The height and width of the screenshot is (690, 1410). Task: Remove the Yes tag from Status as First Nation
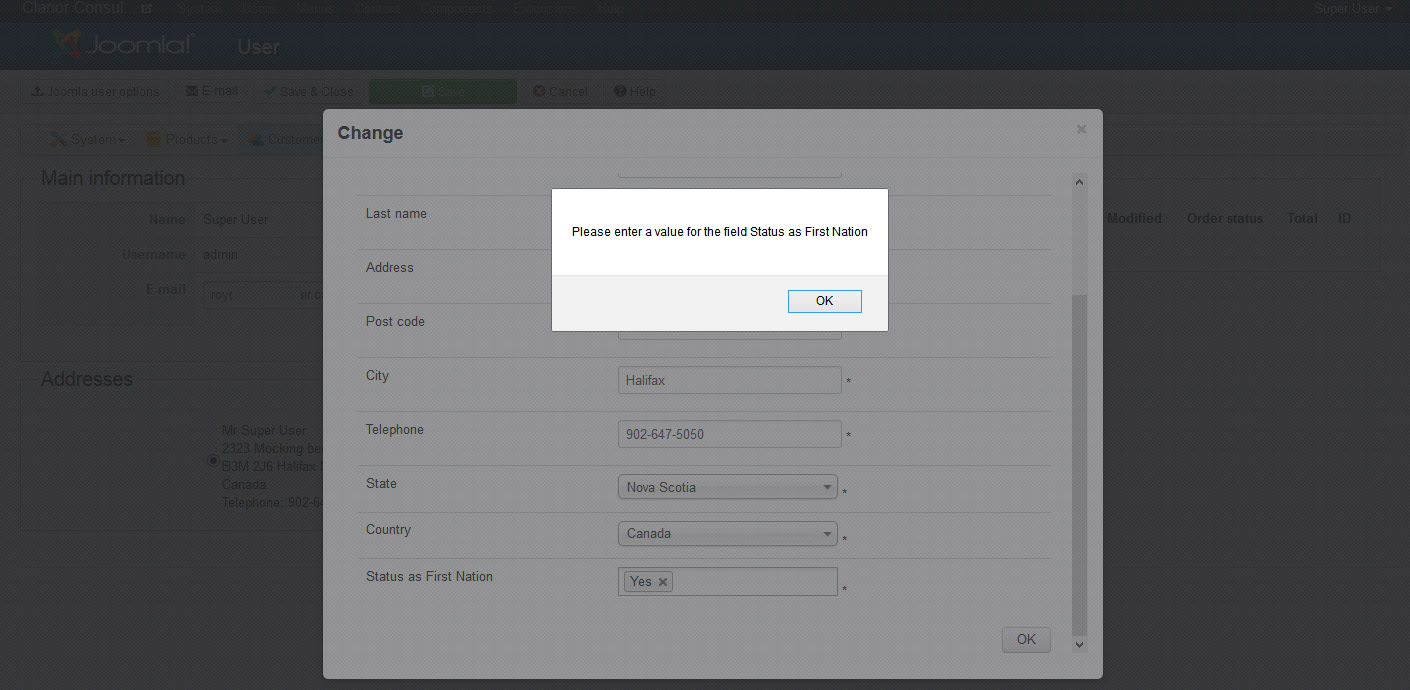[x=662, y=582]
